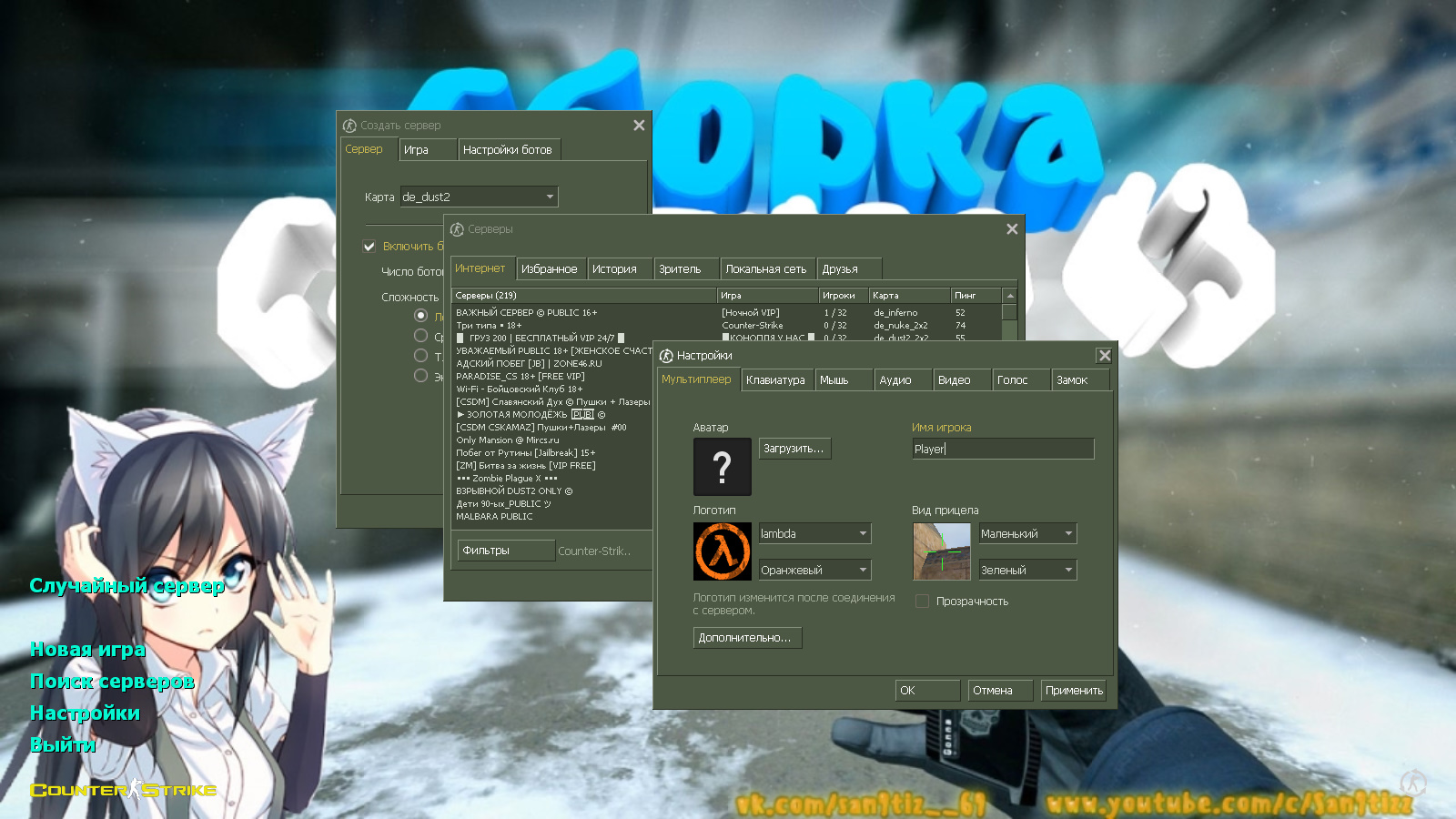Viewport: 1456px width, 819px height.
Task: Close the Настройки settings window
Action: click(x=1104, y=356)
